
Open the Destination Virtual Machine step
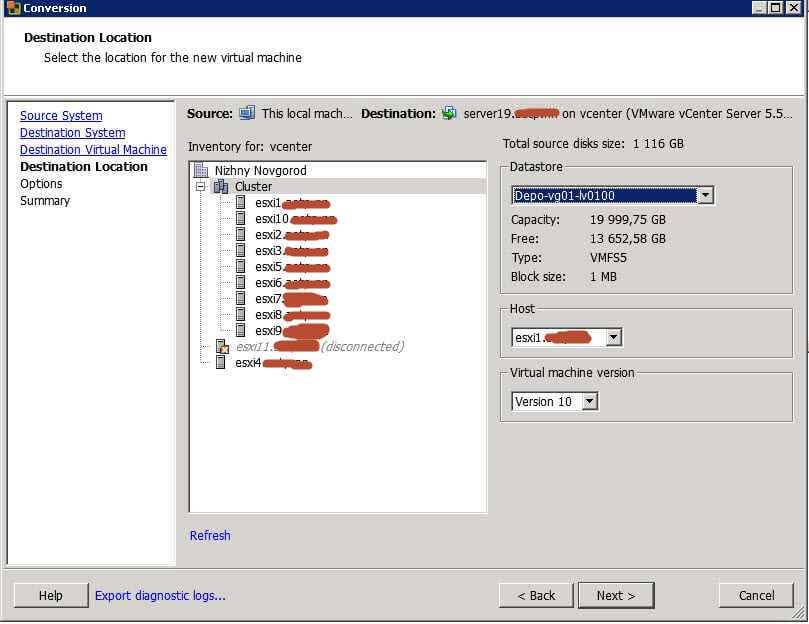coord(93,150)
